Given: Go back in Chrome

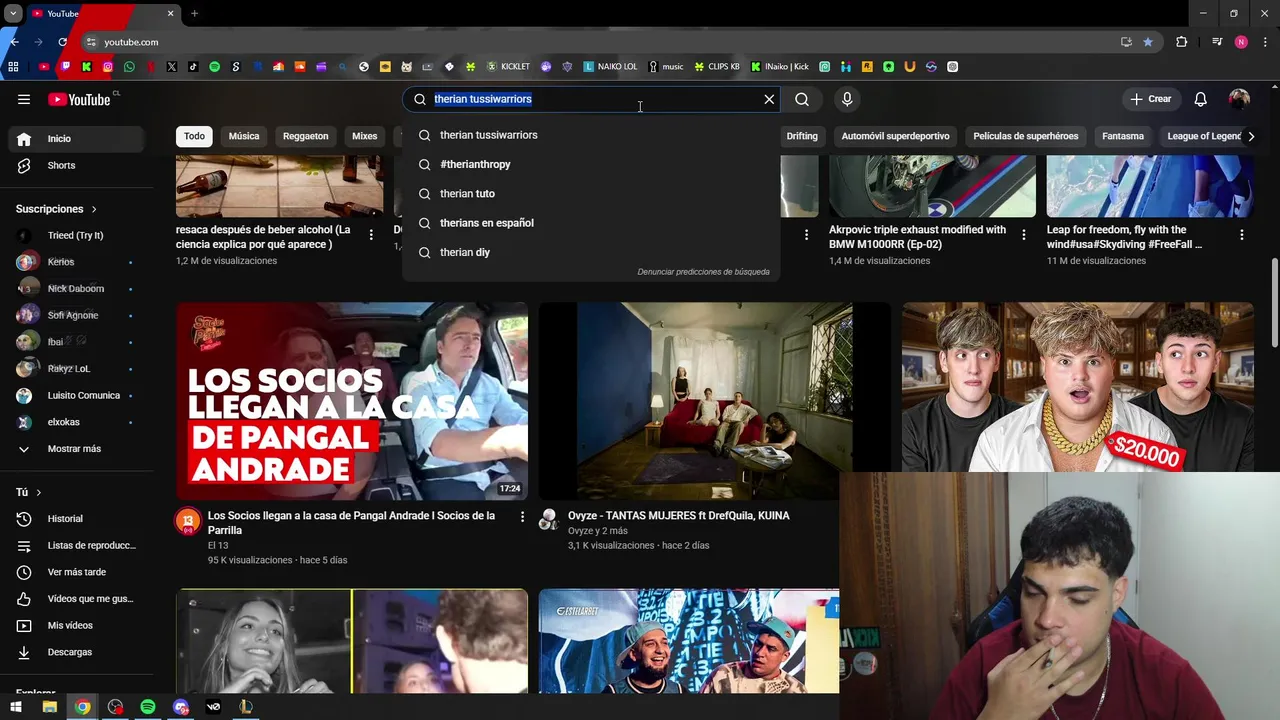Looking at the screenshot, I should coord(14,42).
